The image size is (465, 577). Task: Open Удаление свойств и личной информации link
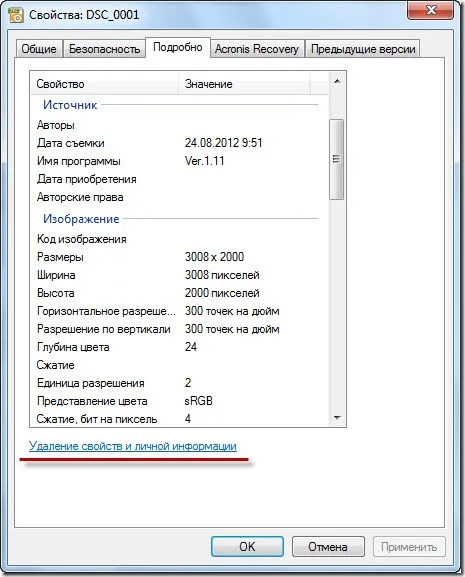coord(133,446)
